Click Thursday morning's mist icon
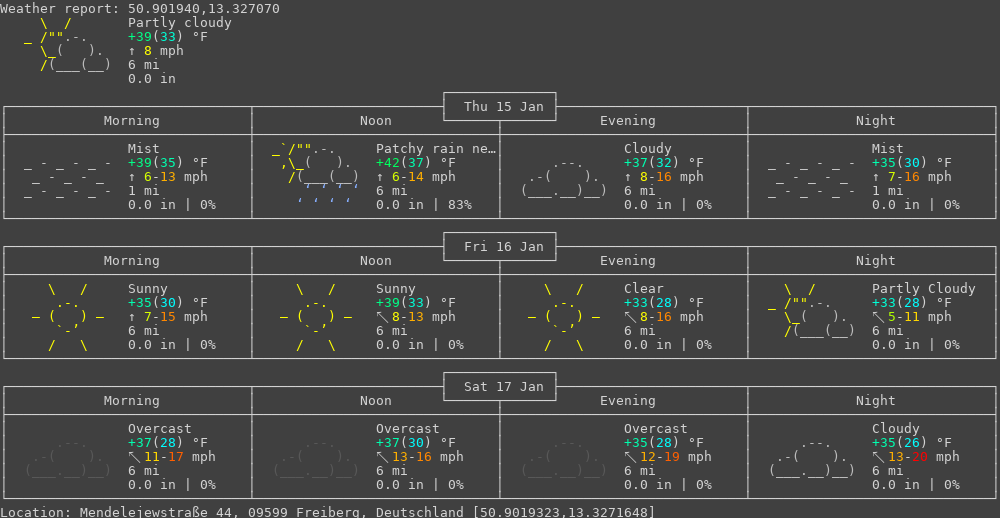1000x518 pixels. click(68, 177)
